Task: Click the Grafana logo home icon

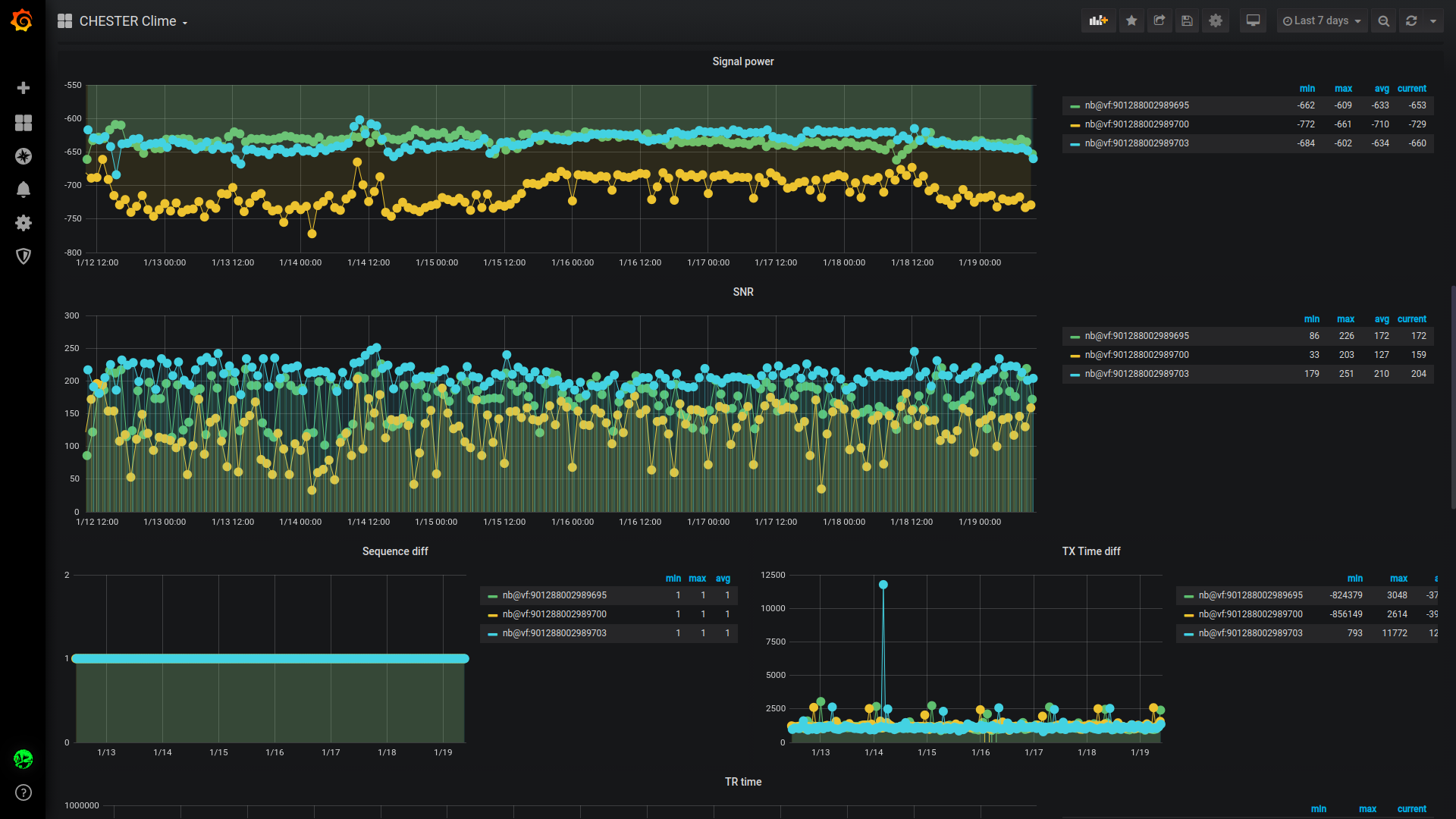Action: click(22, 20)
